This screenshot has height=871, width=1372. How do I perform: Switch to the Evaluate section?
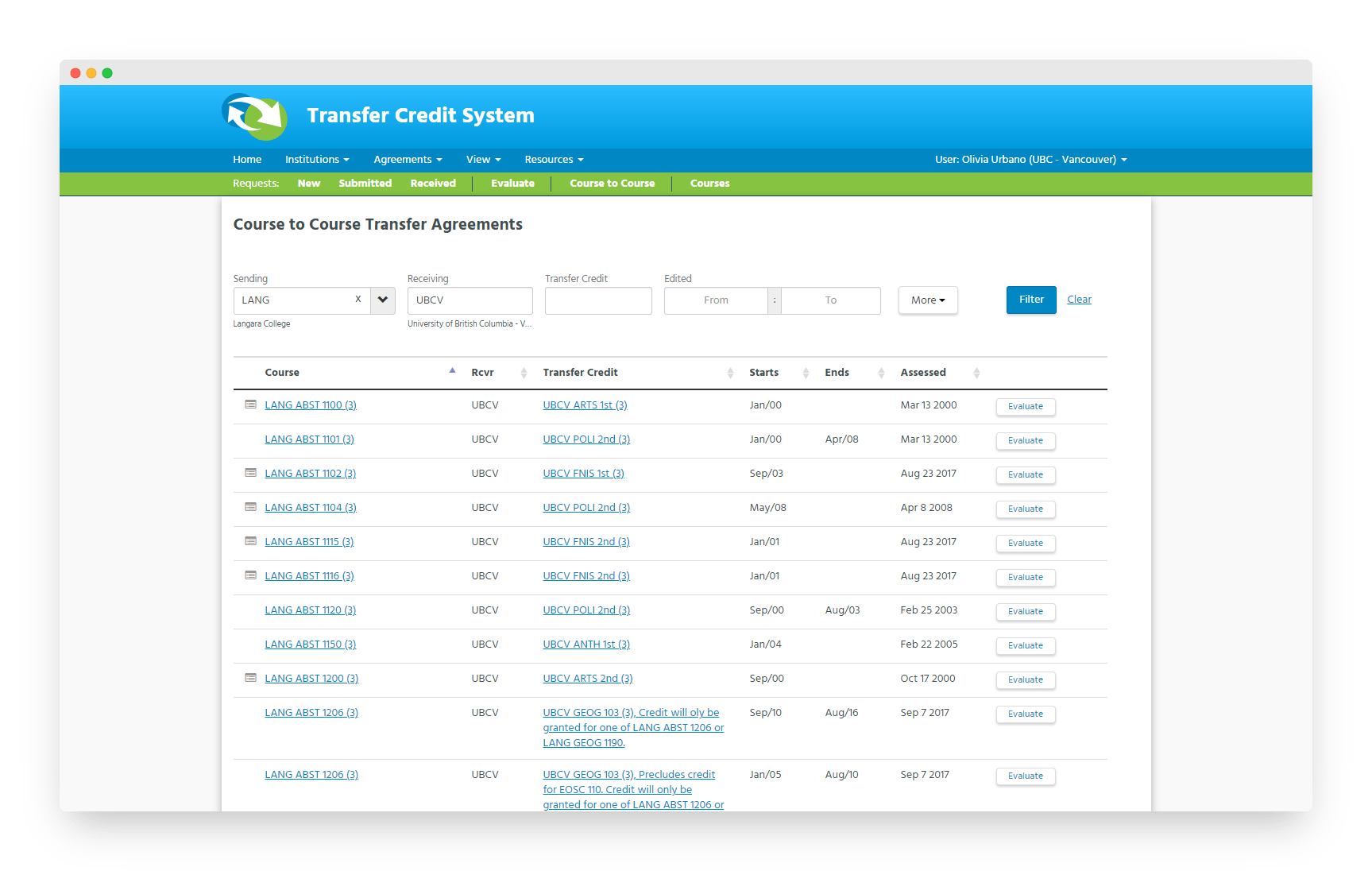pyautogui.click(x=512, y=184)
